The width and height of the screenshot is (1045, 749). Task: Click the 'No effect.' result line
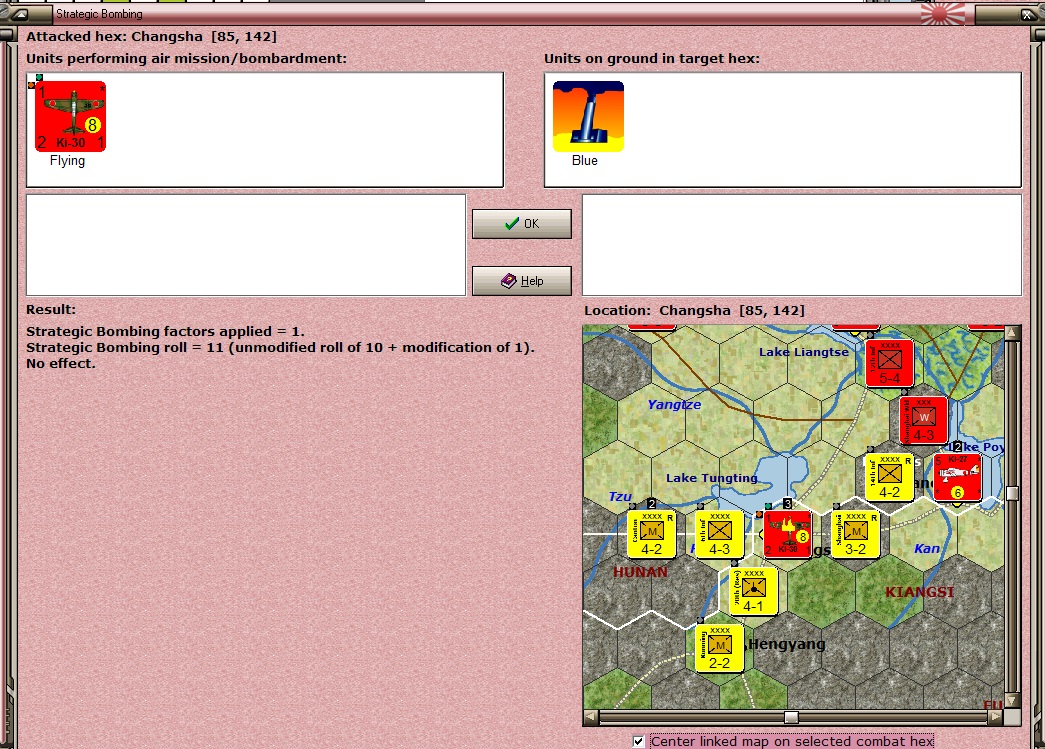[61, 363]
